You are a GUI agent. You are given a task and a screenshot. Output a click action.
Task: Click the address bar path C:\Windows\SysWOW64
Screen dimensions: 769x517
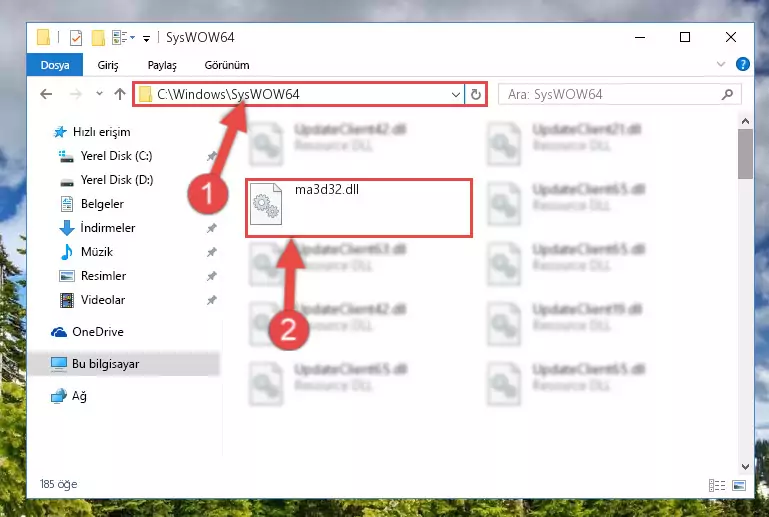tap(228, 94)
